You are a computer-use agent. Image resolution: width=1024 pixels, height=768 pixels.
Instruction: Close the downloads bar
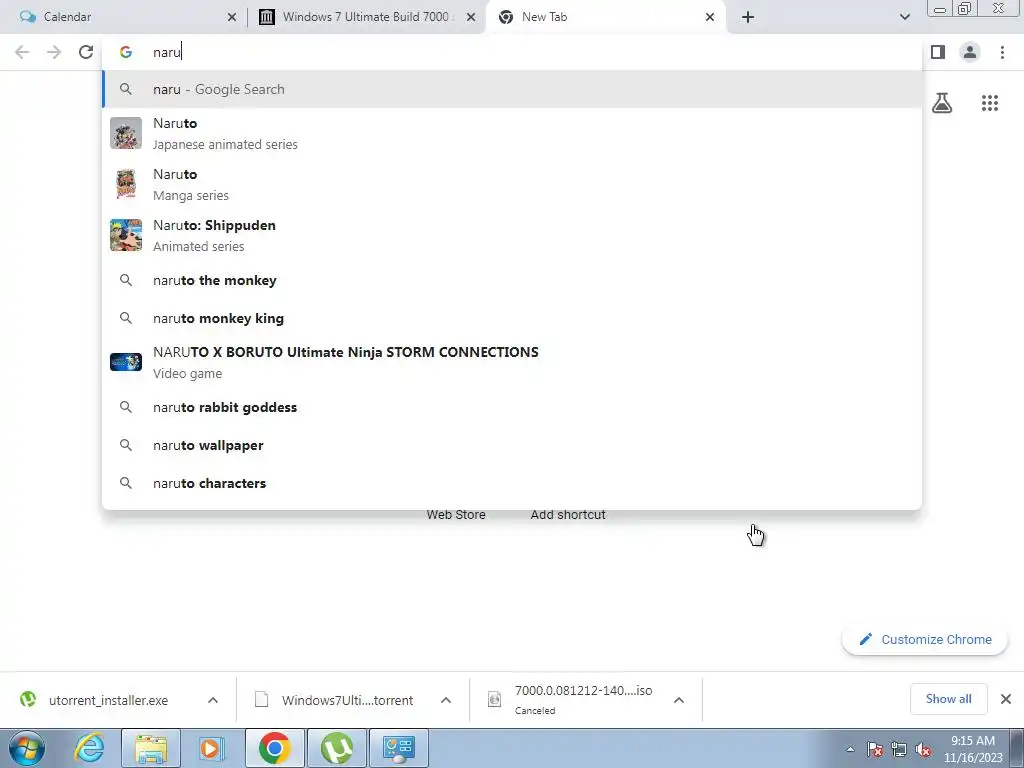(x=1006, y=699)
